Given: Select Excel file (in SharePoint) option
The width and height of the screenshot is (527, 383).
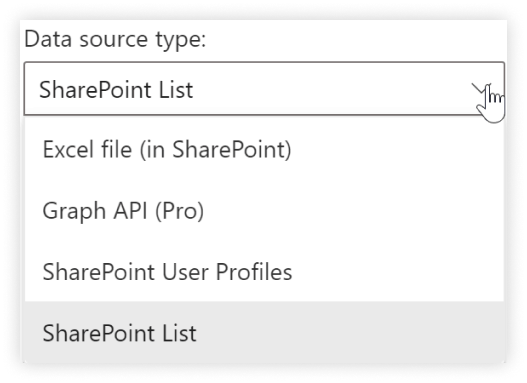Looking at the screenshot, I should tap(264, 149).
